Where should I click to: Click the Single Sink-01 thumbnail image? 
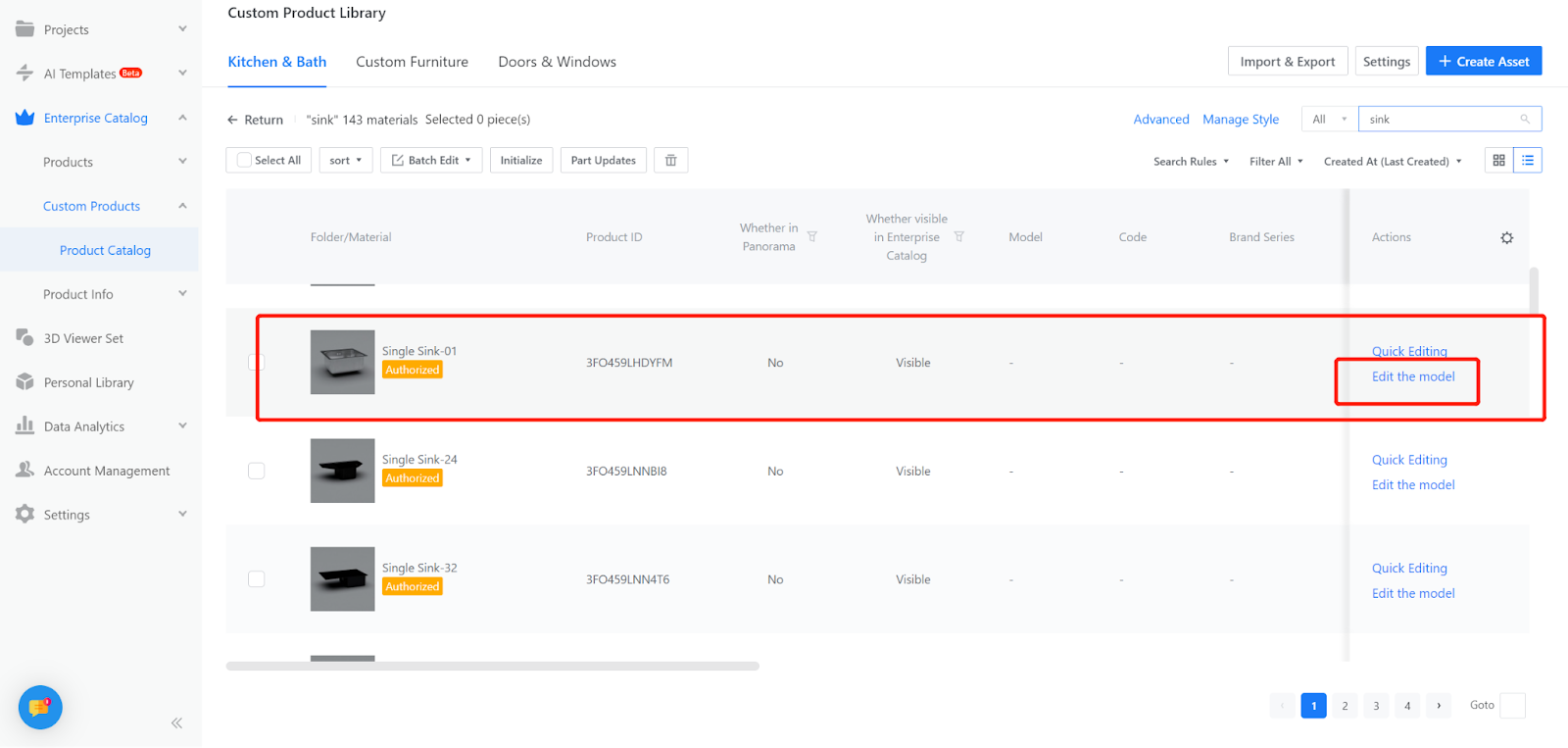(x=342, y=363)
